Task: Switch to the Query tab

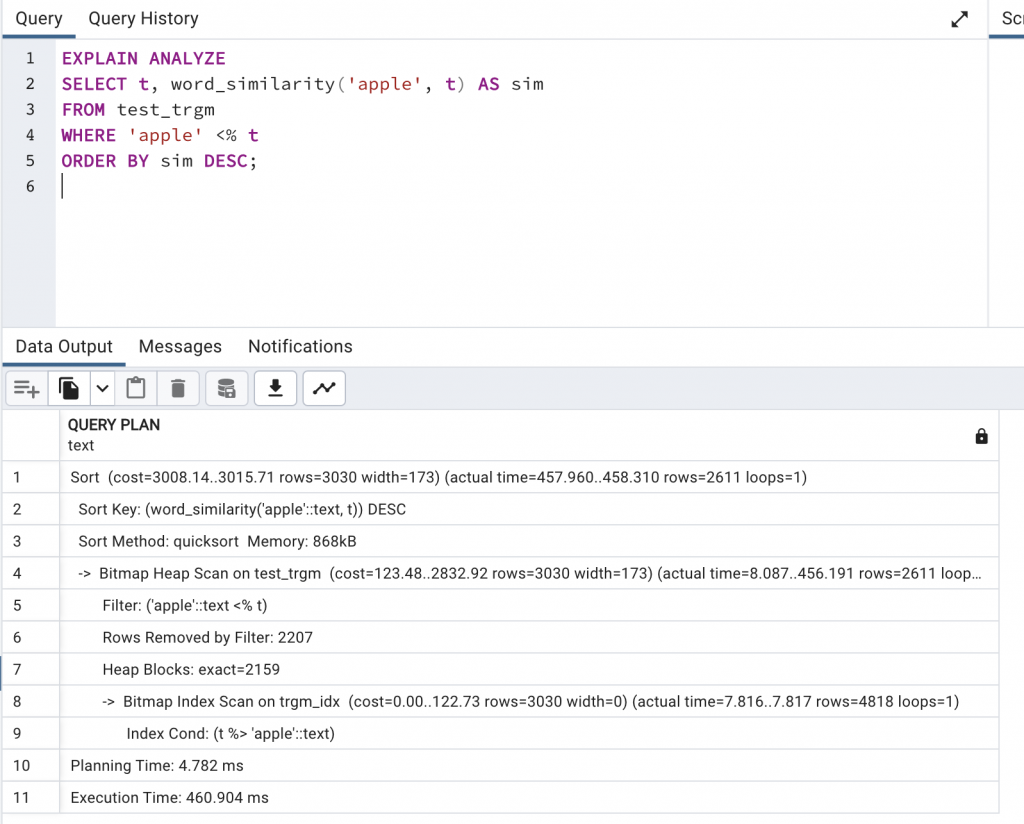Action: [39, 19]
